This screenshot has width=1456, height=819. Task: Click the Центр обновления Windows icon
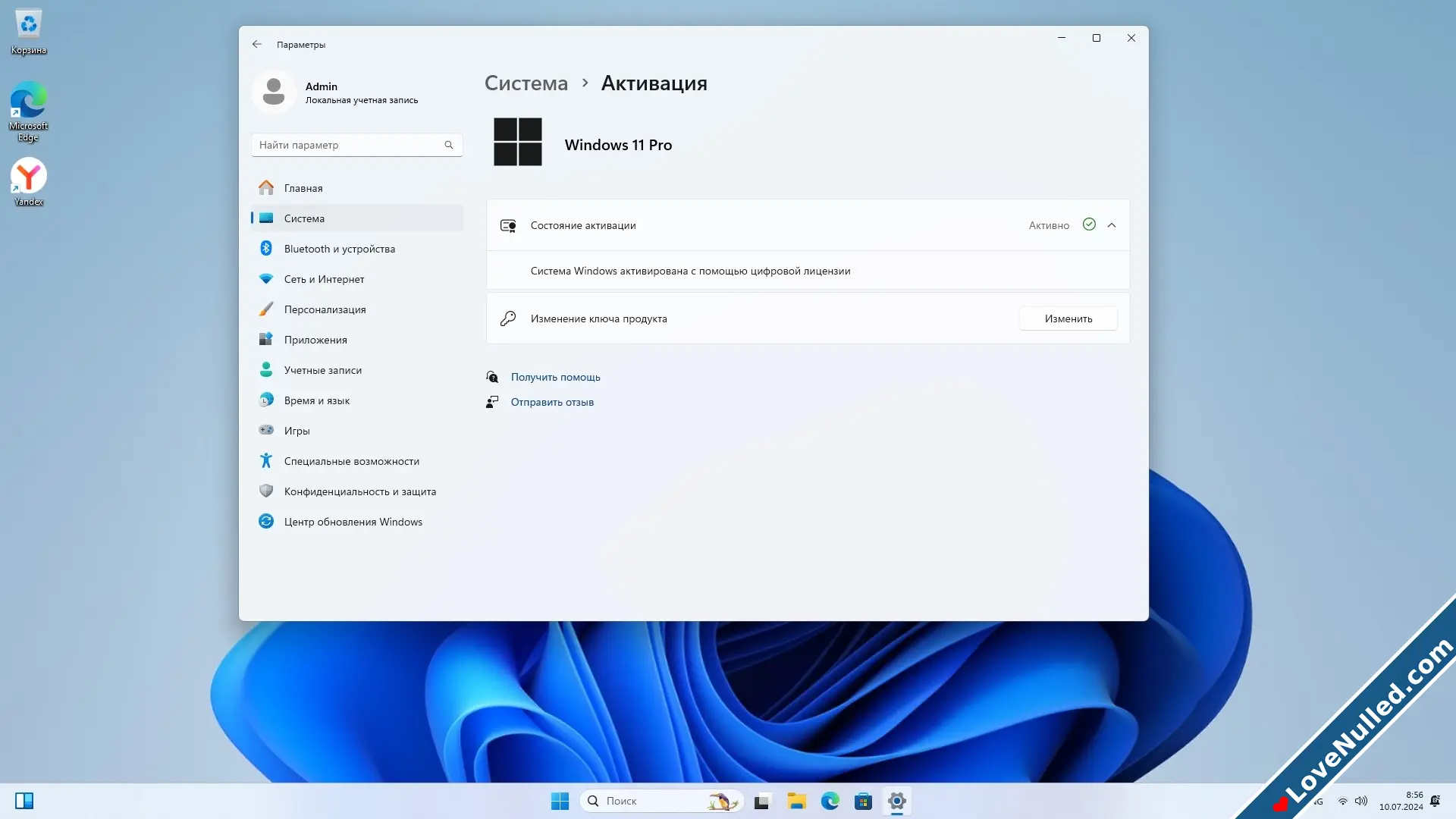pos(266,521)
